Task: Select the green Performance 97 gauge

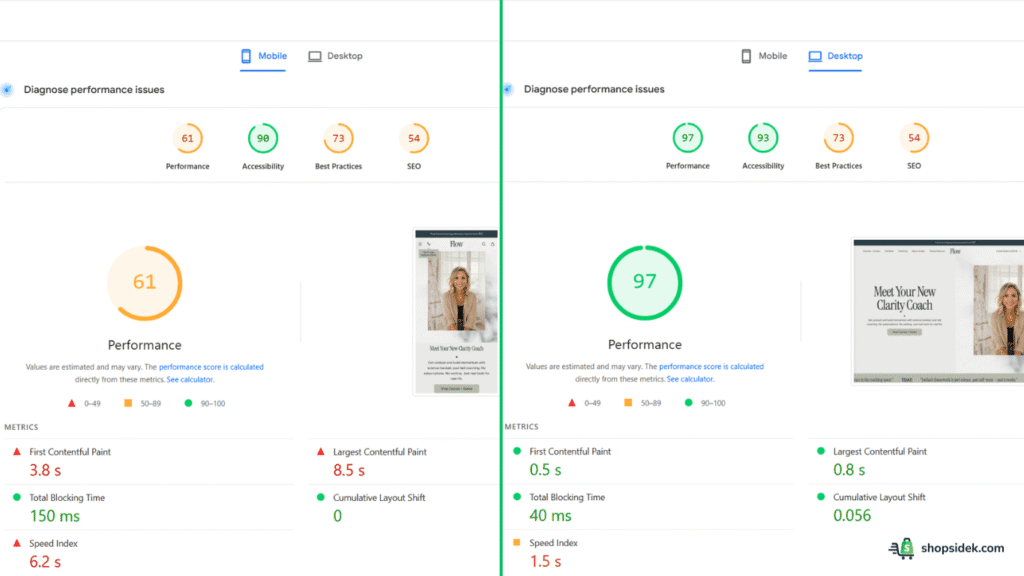Action: pos(688,138)
